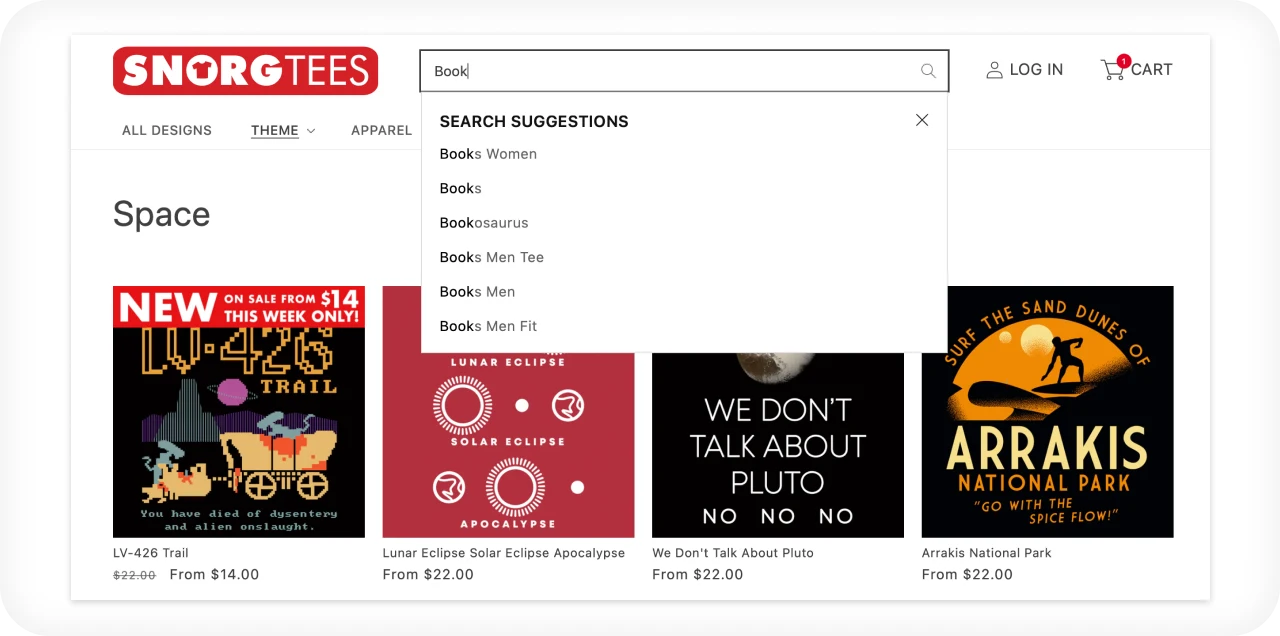The image size is (1280, 636).
Task: Open the We Don't Talk About Pluto image
Action: (778, 445)
